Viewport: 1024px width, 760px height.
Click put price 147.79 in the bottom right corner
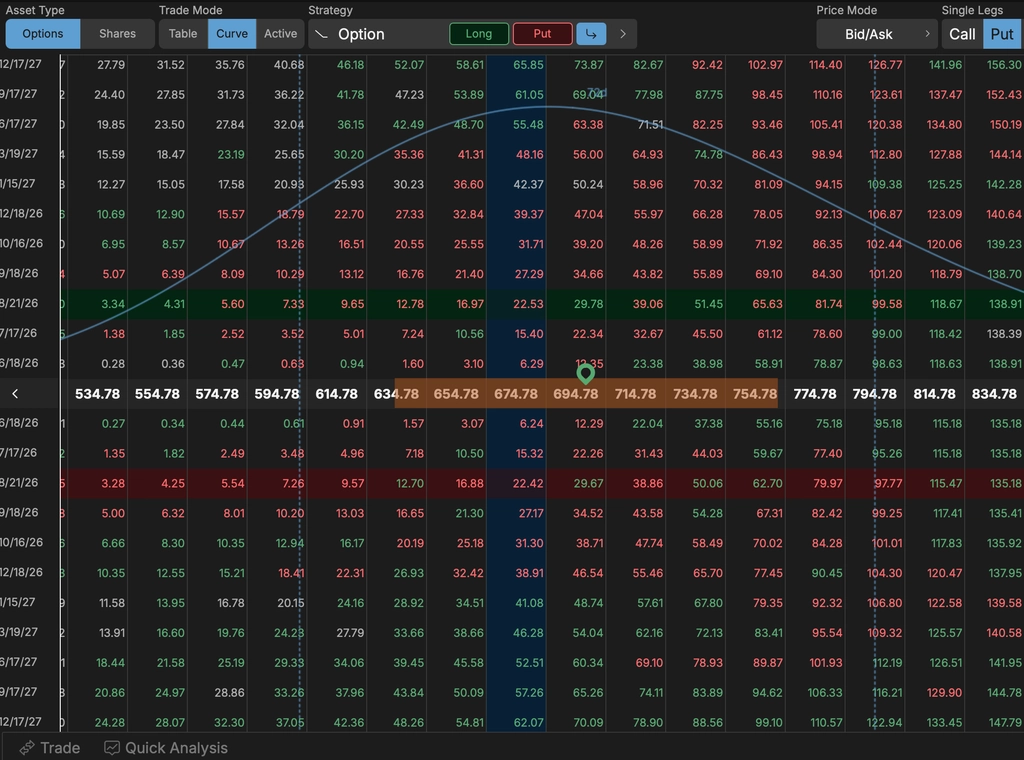coord(1004,723)
